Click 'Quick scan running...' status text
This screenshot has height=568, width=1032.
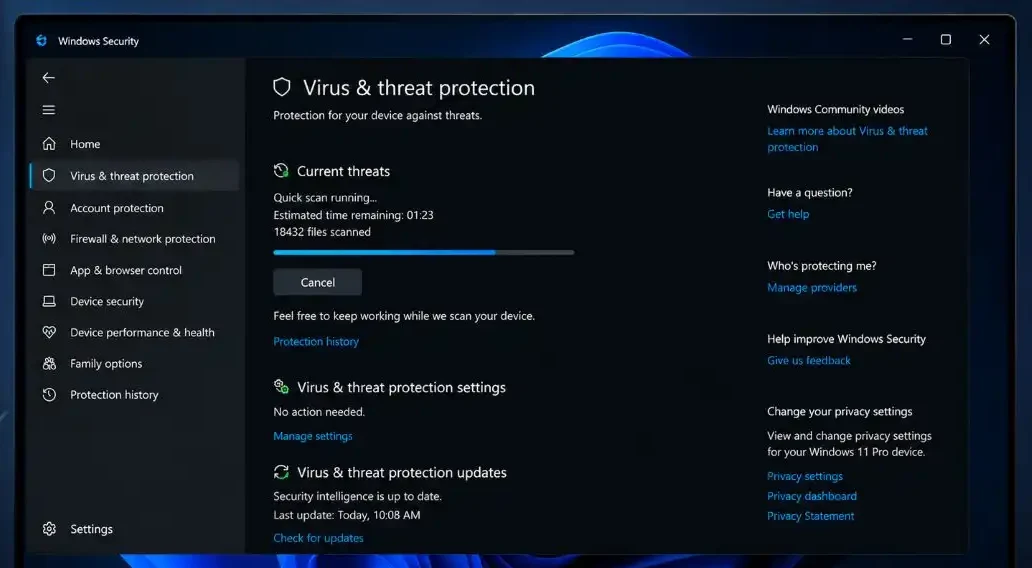click(x=325, y=197)
